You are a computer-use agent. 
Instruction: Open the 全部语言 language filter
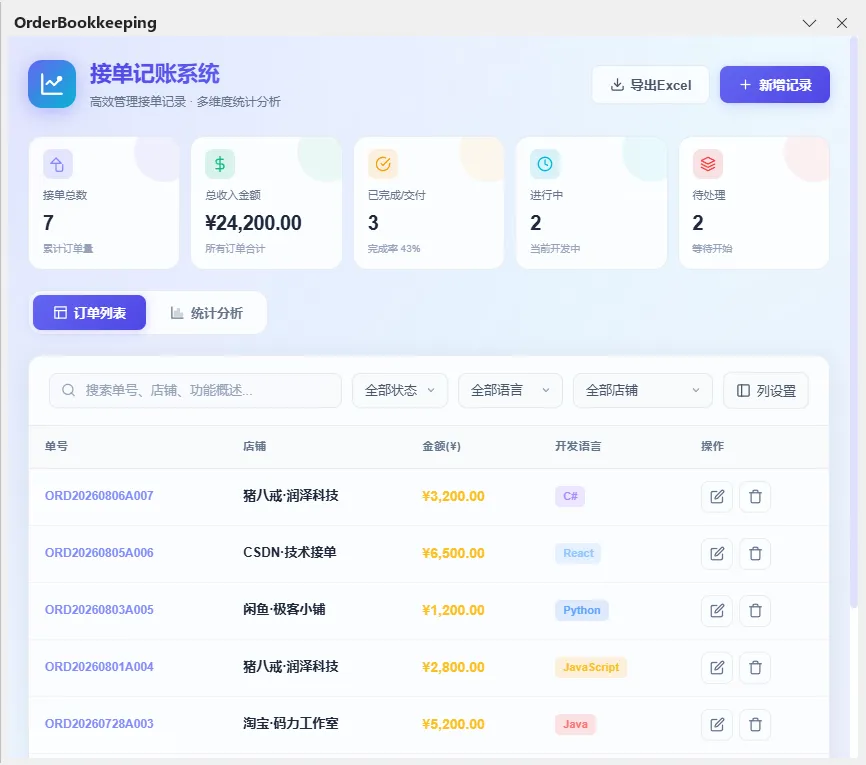click(510, 391)
